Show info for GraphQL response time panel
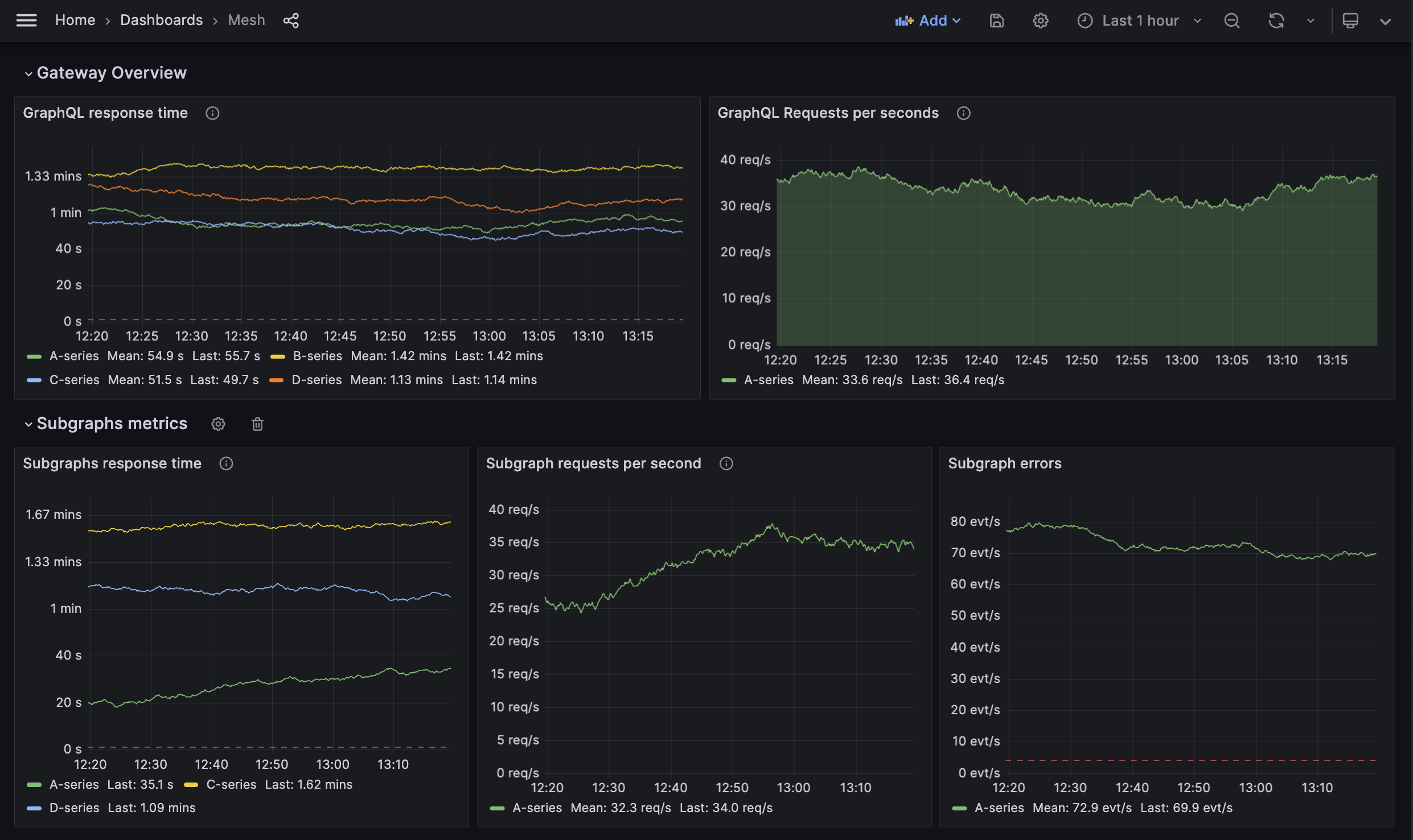This screenshot has width=1413, height=840. [212, 113]
